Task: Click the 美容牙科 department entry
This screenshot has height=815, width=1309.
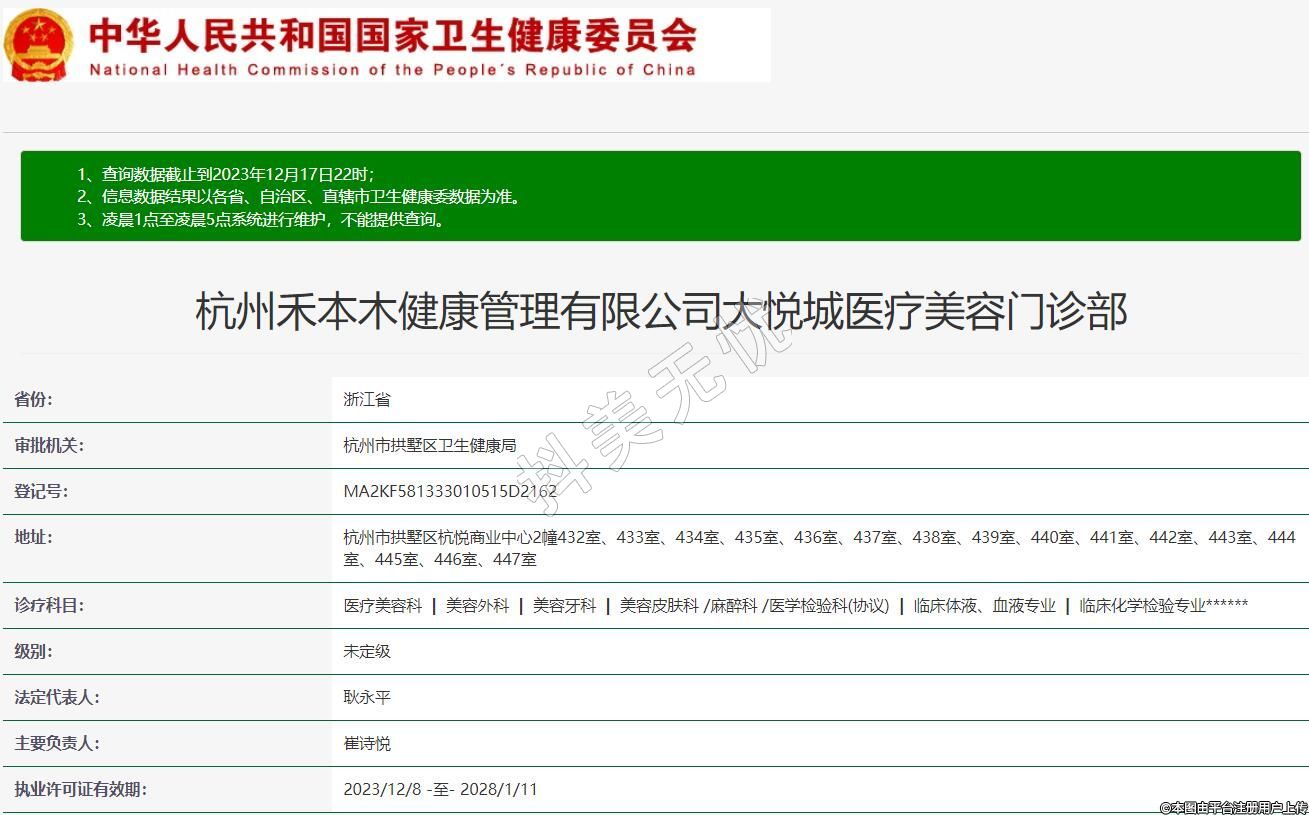Action: pyautogui.click(x=564, y=605)
